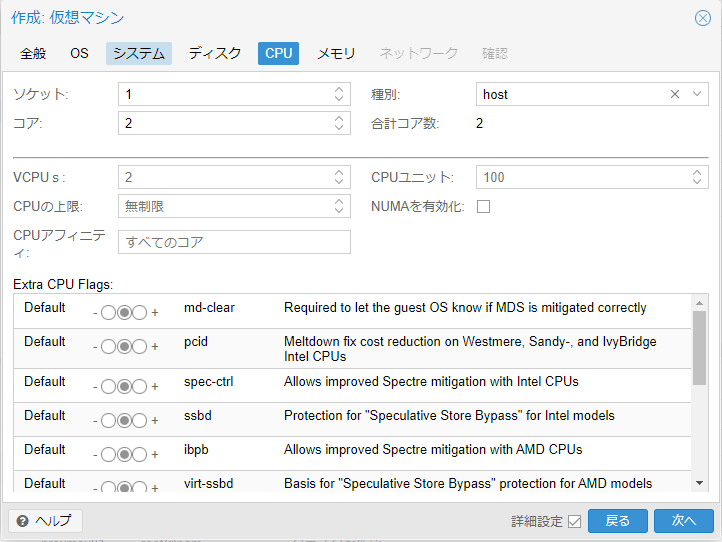Screen dimensions: 722x542
Task: Toggle the 詳細設定 checkbox
Action: tap(574, 521)
